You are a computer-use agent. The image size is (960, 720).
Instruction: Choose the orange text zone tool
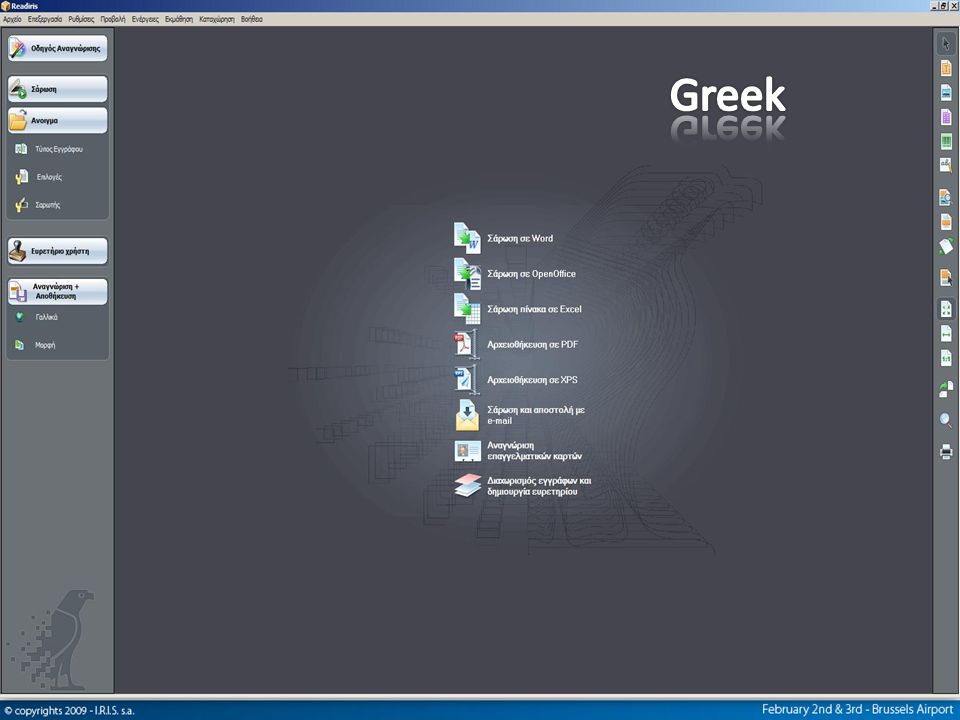[946, 67]
